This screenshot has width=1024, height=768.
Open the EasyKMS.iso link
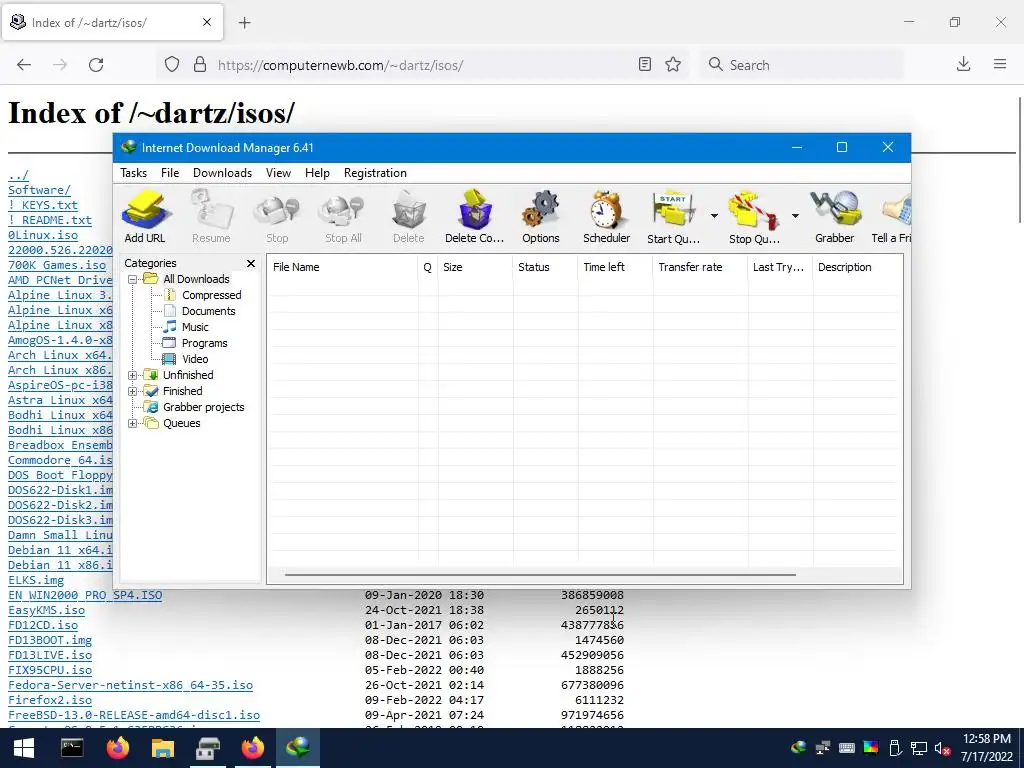pos(46,610)
